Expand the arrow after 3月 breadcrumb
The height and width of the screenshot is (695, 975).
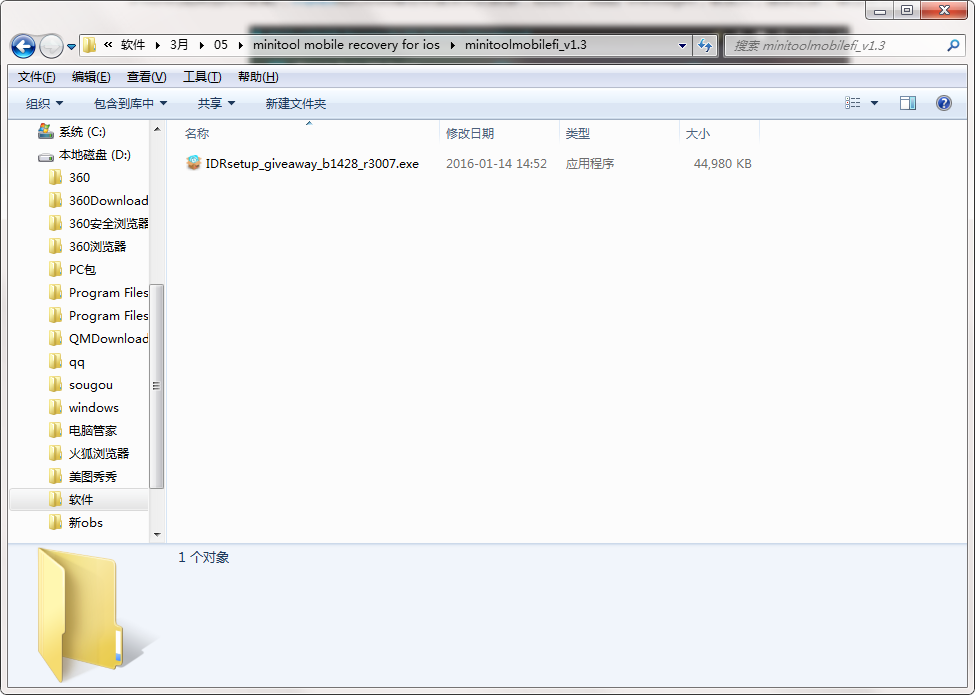click(201, 45)
